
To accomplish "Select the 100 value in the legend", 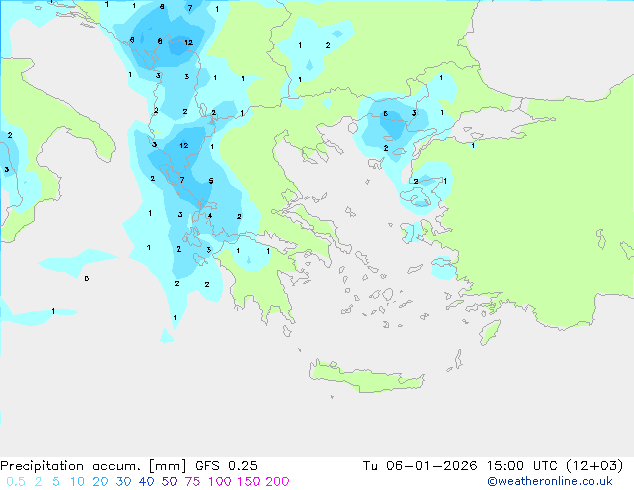I will coord(219,482).
